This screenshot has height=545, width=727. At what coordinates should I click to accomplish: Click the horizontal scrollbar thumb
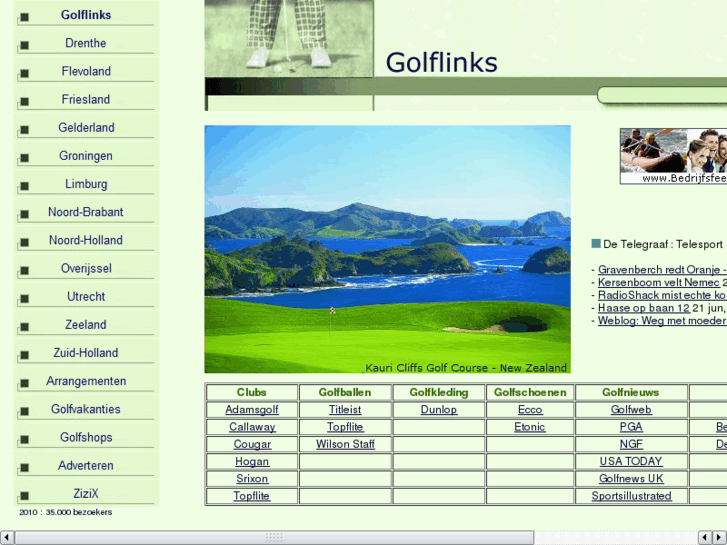pyautogui.click(x=274, y=538)
